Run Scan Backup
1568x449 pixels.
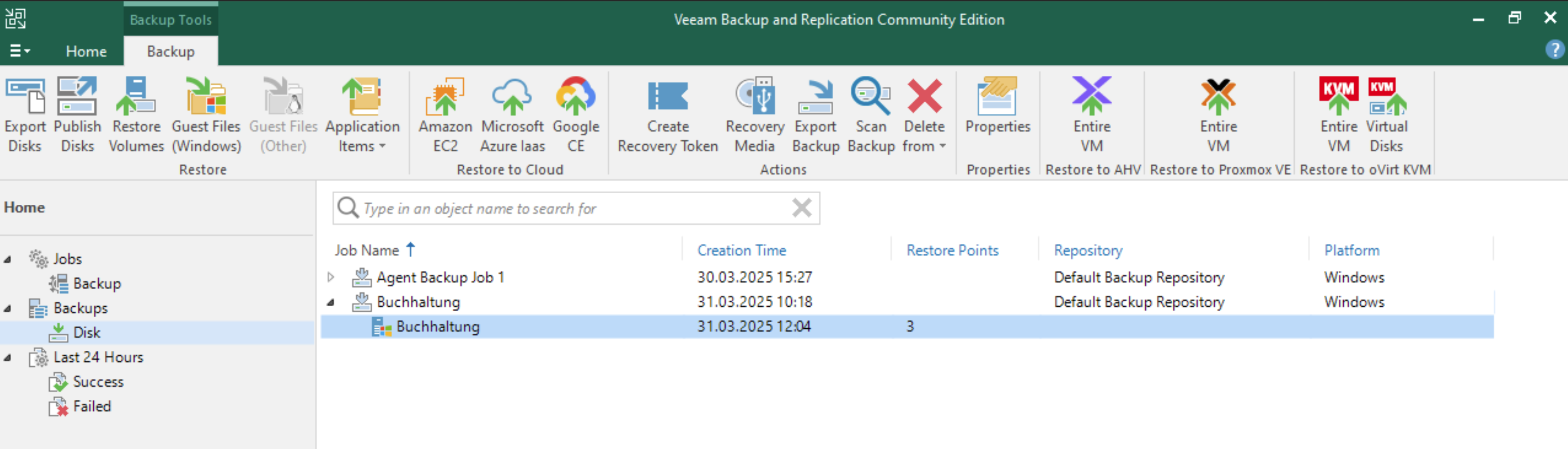871,115
